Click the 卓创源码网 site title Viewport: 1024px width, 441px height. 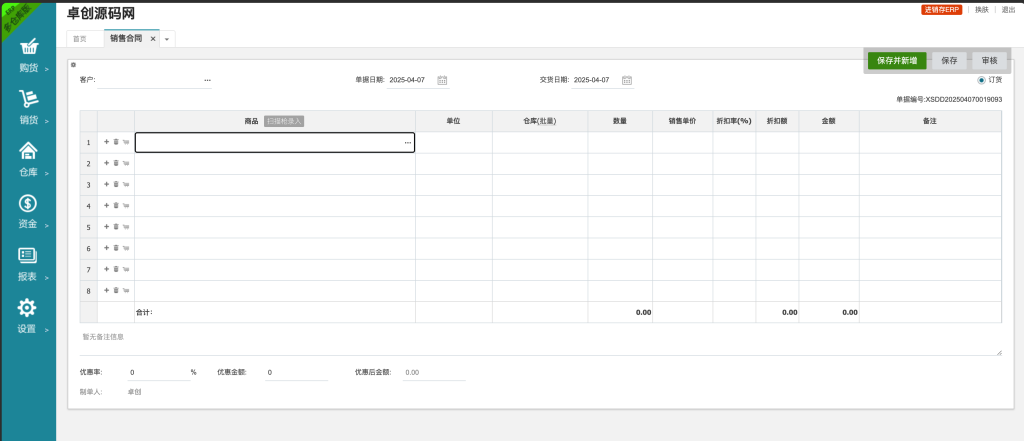tap(101, 13)
